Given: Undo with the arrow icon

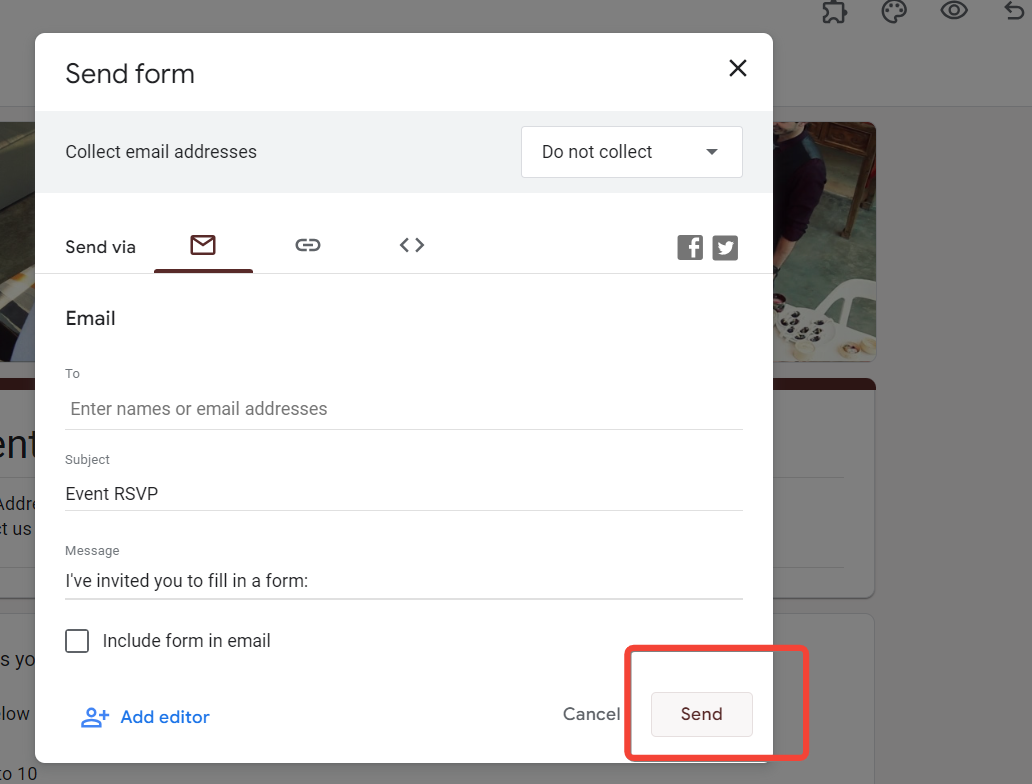Looking at the screenshot, I should [1014, 11].
